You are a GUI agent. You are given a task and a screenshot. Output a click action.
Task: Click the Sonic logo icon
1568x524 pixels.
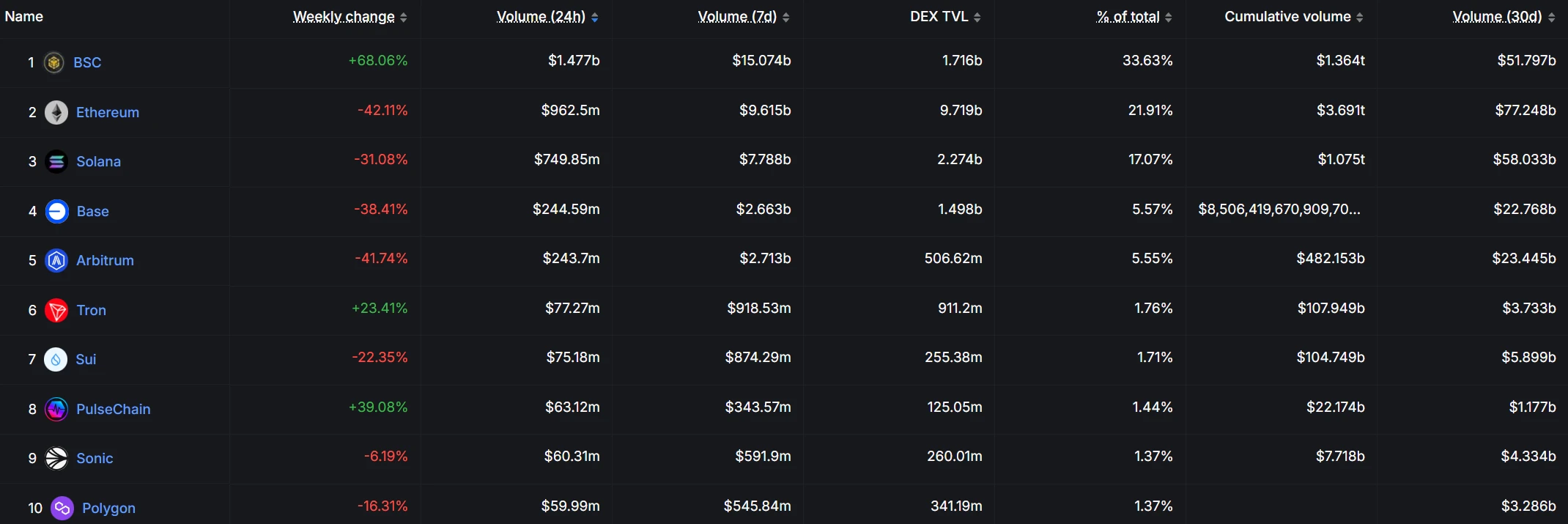pyautogui.click(x=56, y=459)
